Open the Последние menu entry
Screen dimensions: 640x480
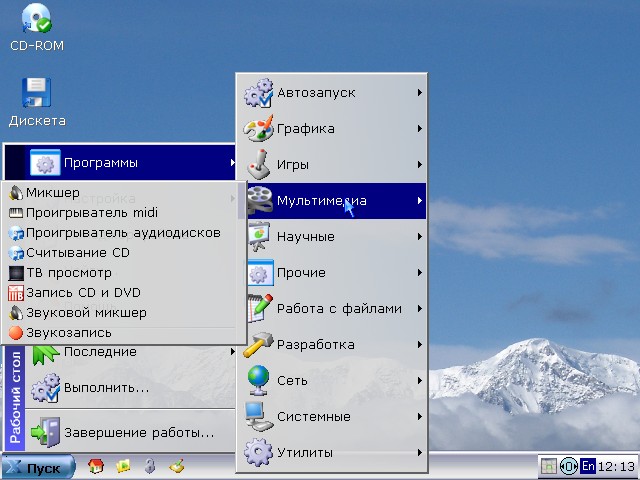pos(131,352)
